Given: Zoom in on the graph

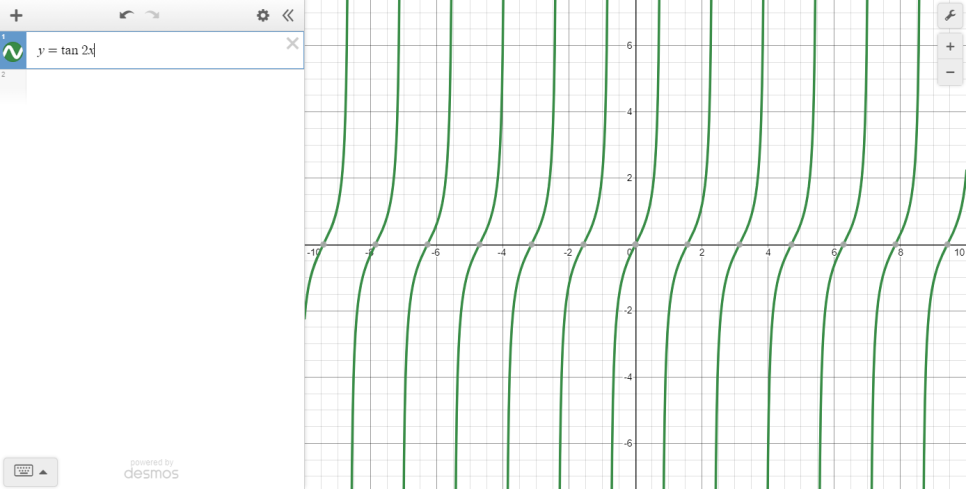Looking at the screenshot, I should point(950,46).
